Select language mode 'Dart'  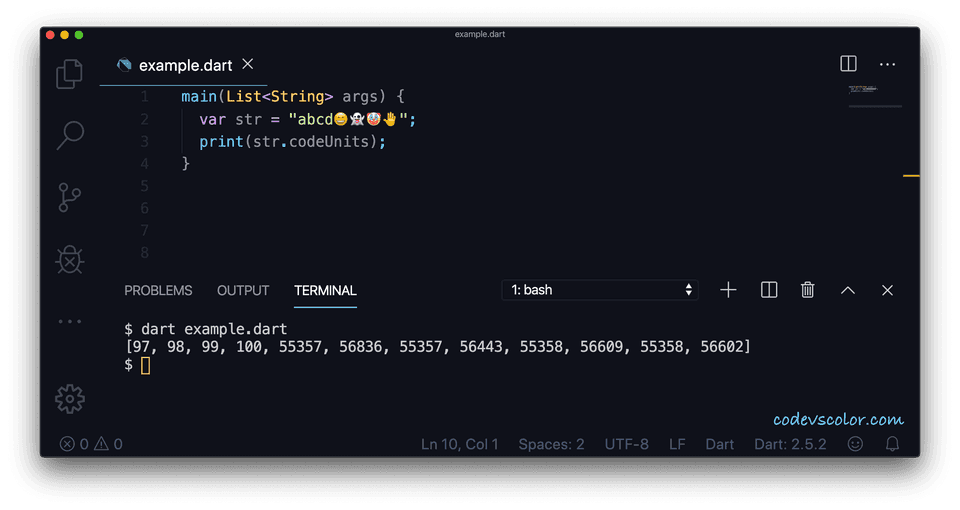coord(719,444)
